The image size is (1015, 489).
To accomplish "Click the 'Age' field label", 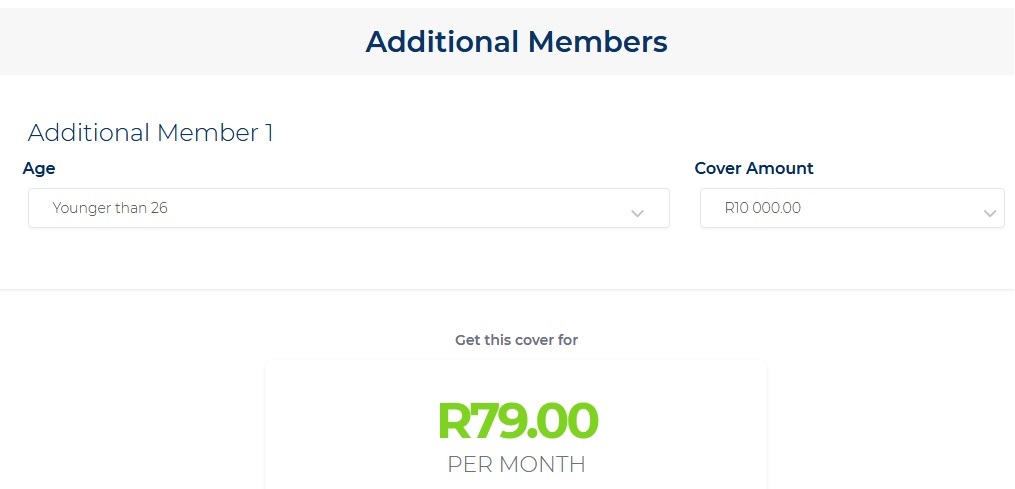I will [39, 168].
